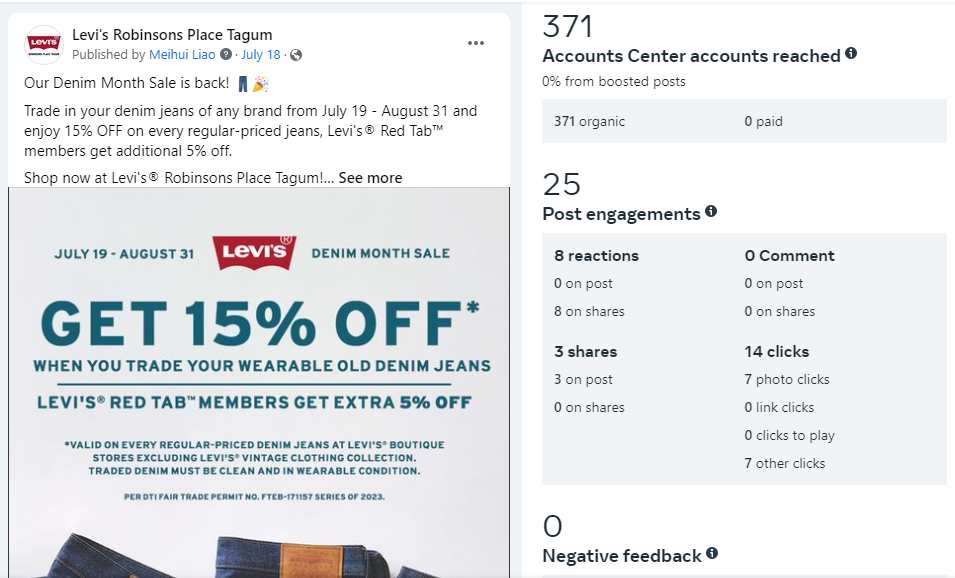Click the Levi's page profile picture

click(43, 44)
